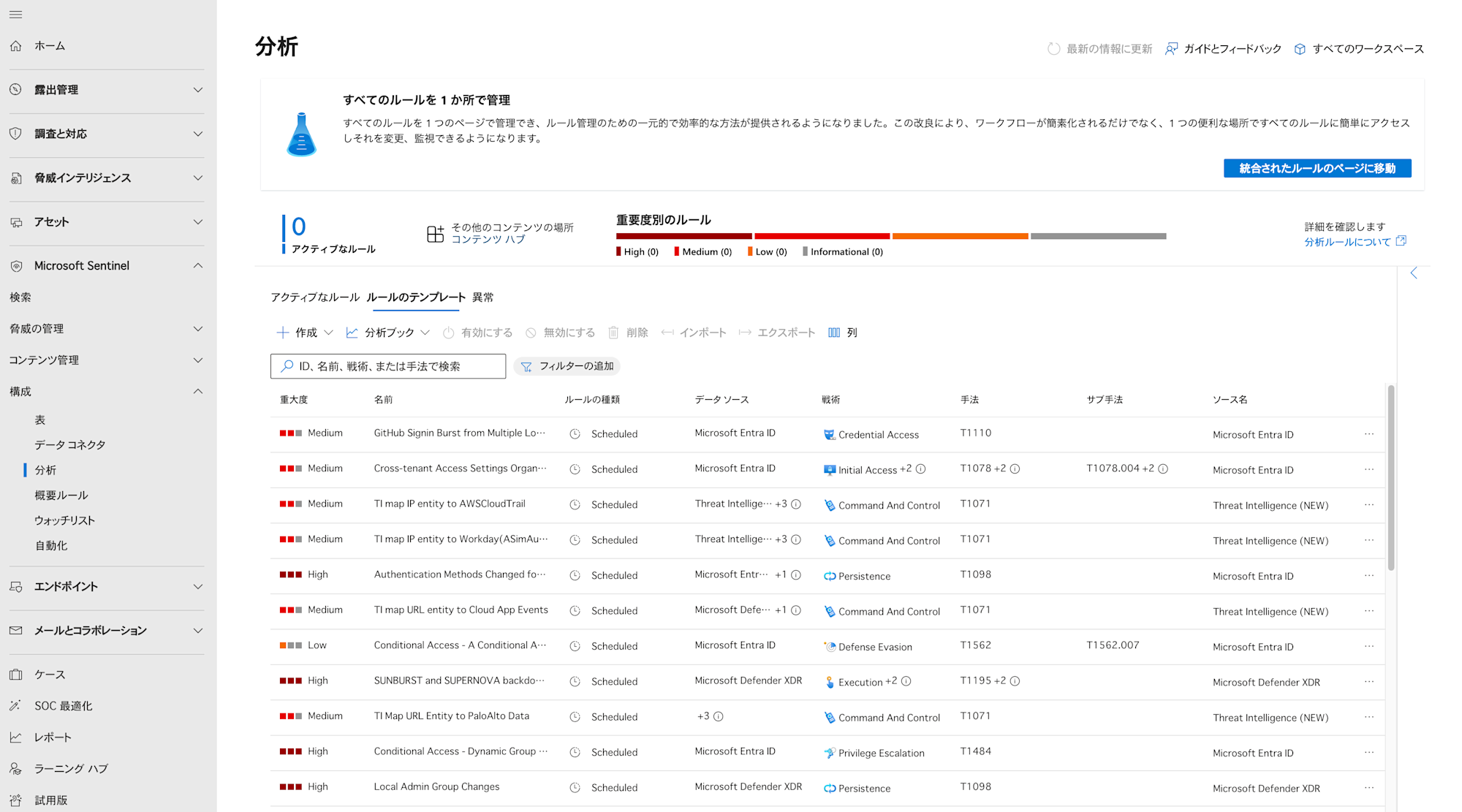Open more options for SUNBURST and SUPERNOVA row
1462x812 pixels.
click(x=1369, y=682)
